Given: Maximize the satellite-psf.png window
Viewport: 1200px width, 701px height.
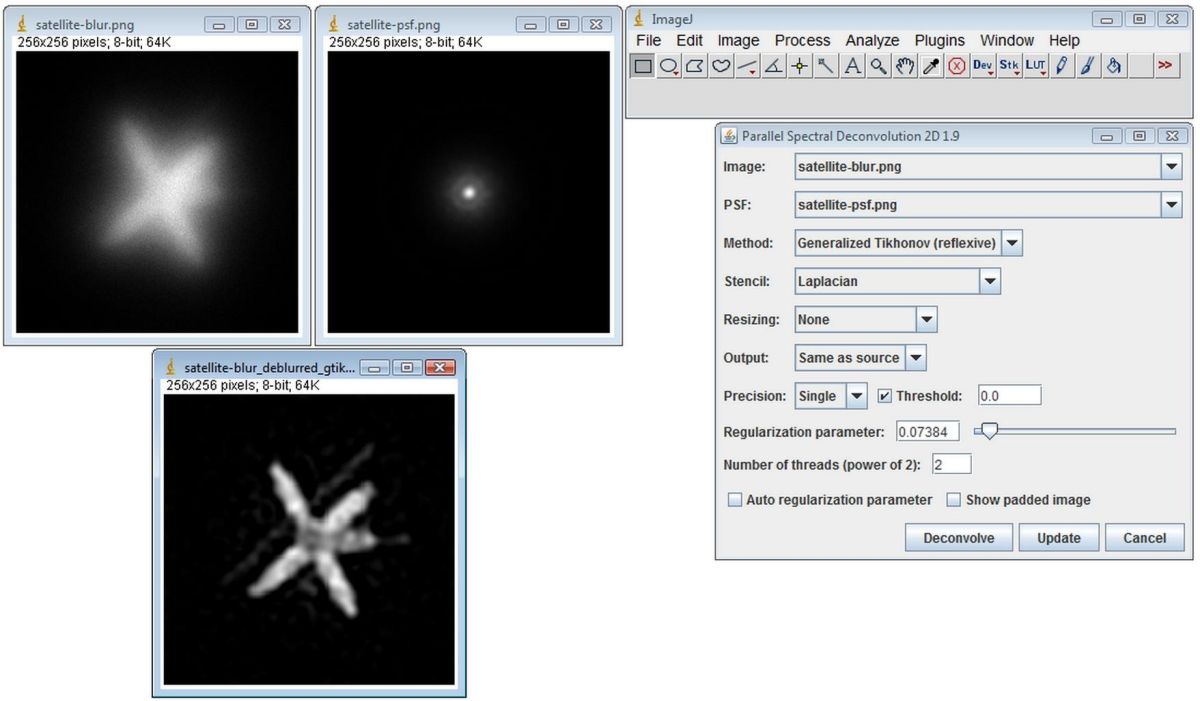Looking at the screenshot, I should pos(564,24).
